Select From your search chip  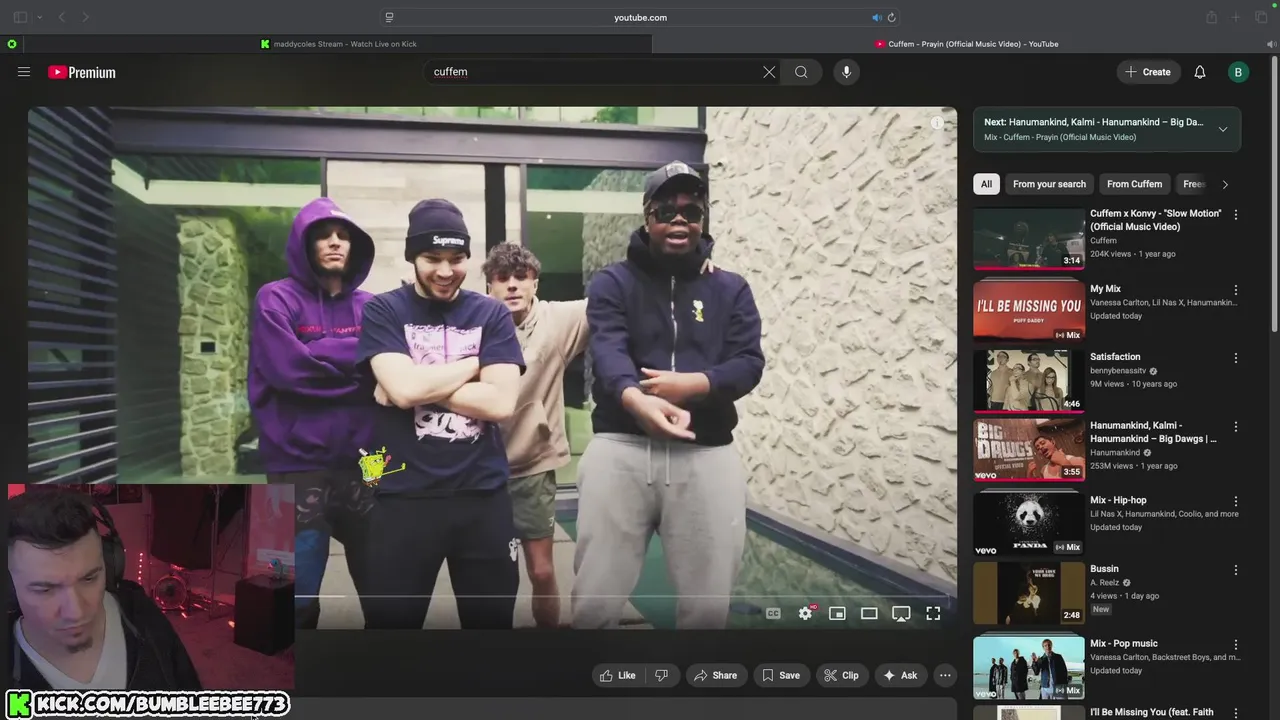pyautogui.click(x=1049, y=184)
